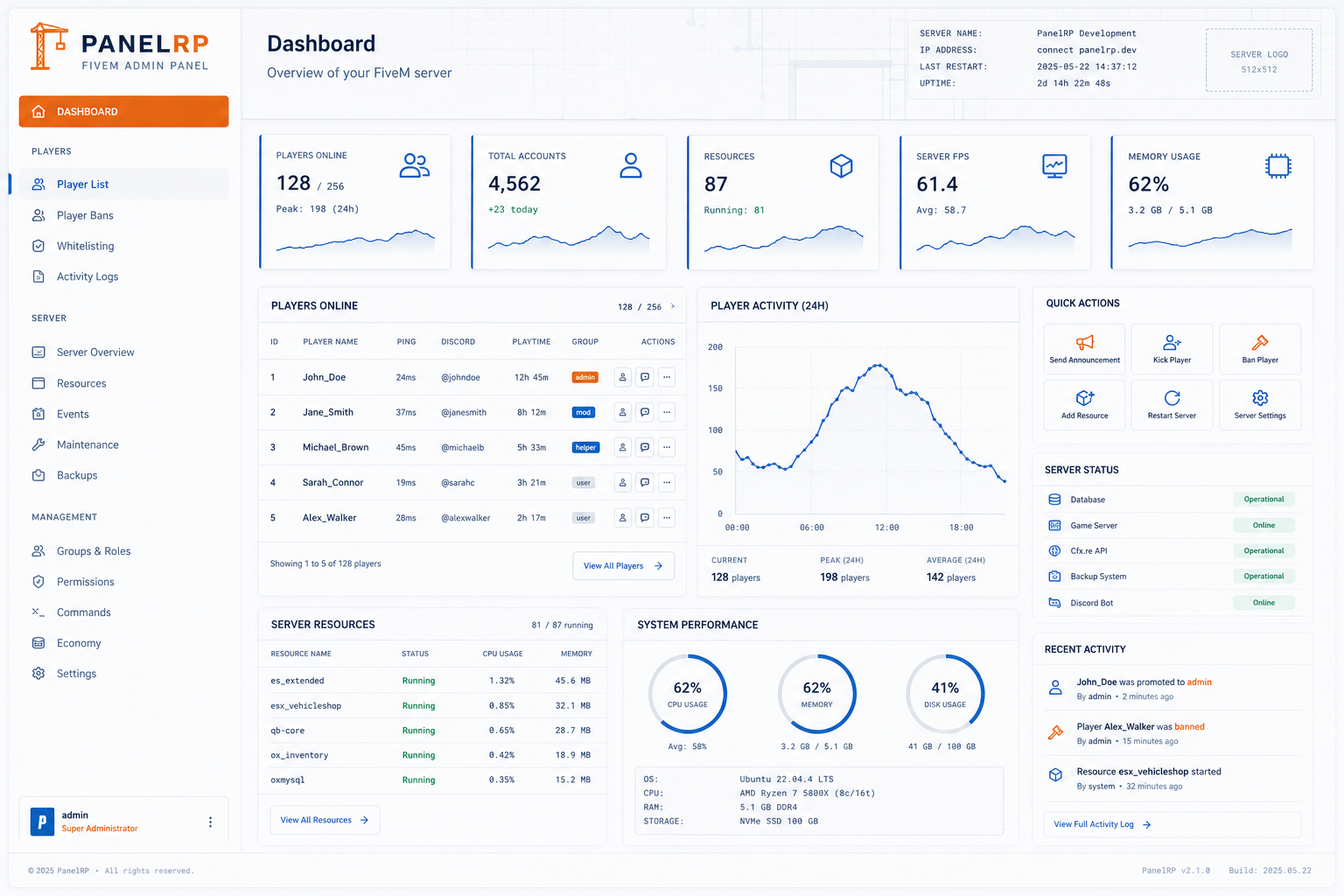The width and height of the screenshot is (1344, 896).
Task: Click the Kick Player quick action
Action: coord(1172,349)
